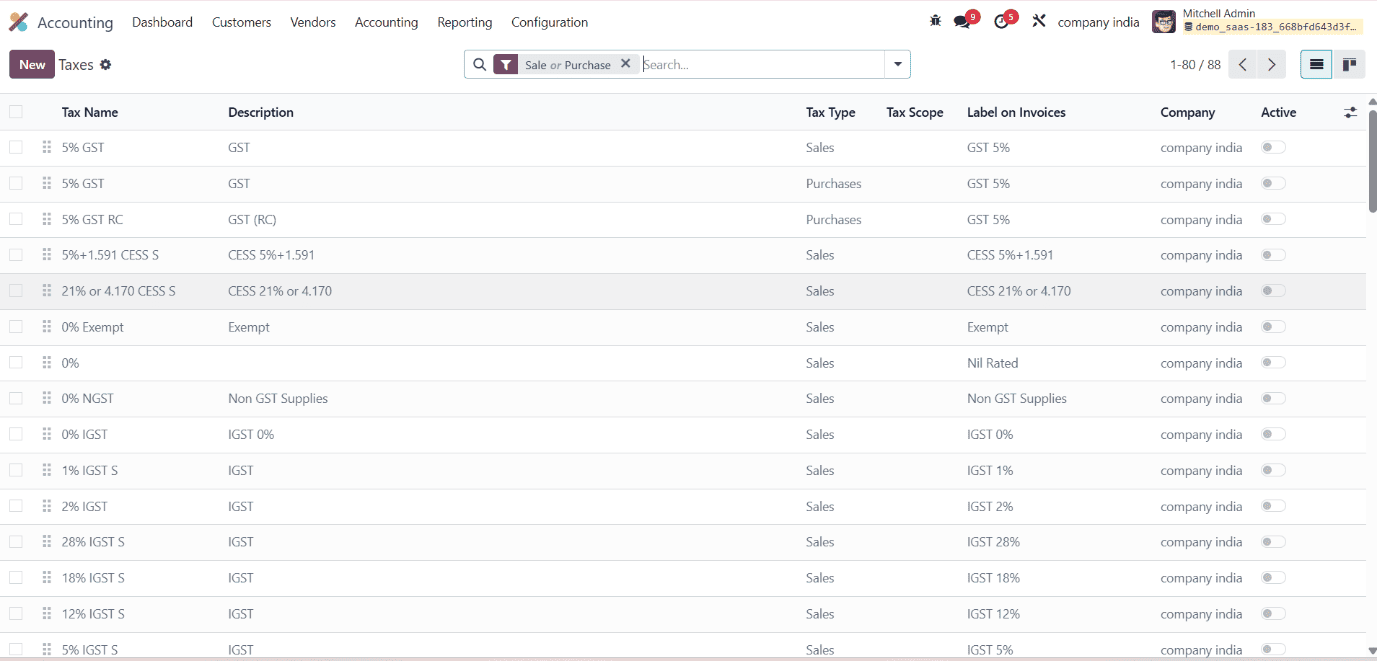Go to previous page of records

(1242, 64)
